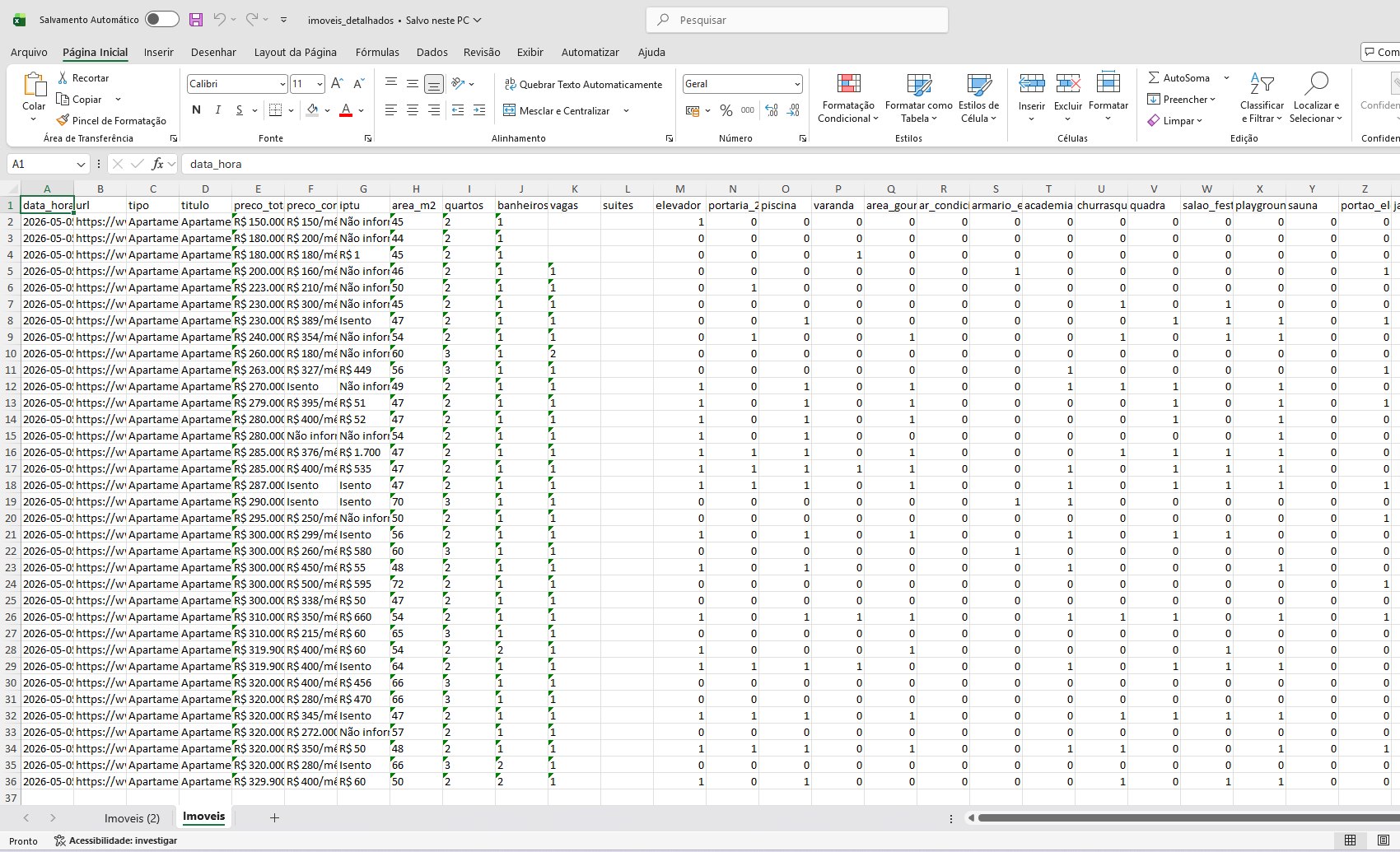Image resolution: width=1400 pixels, height=852 pixels.
Task: Click Acessibilidade: investigar in the status bar
Action: [115, 840]
